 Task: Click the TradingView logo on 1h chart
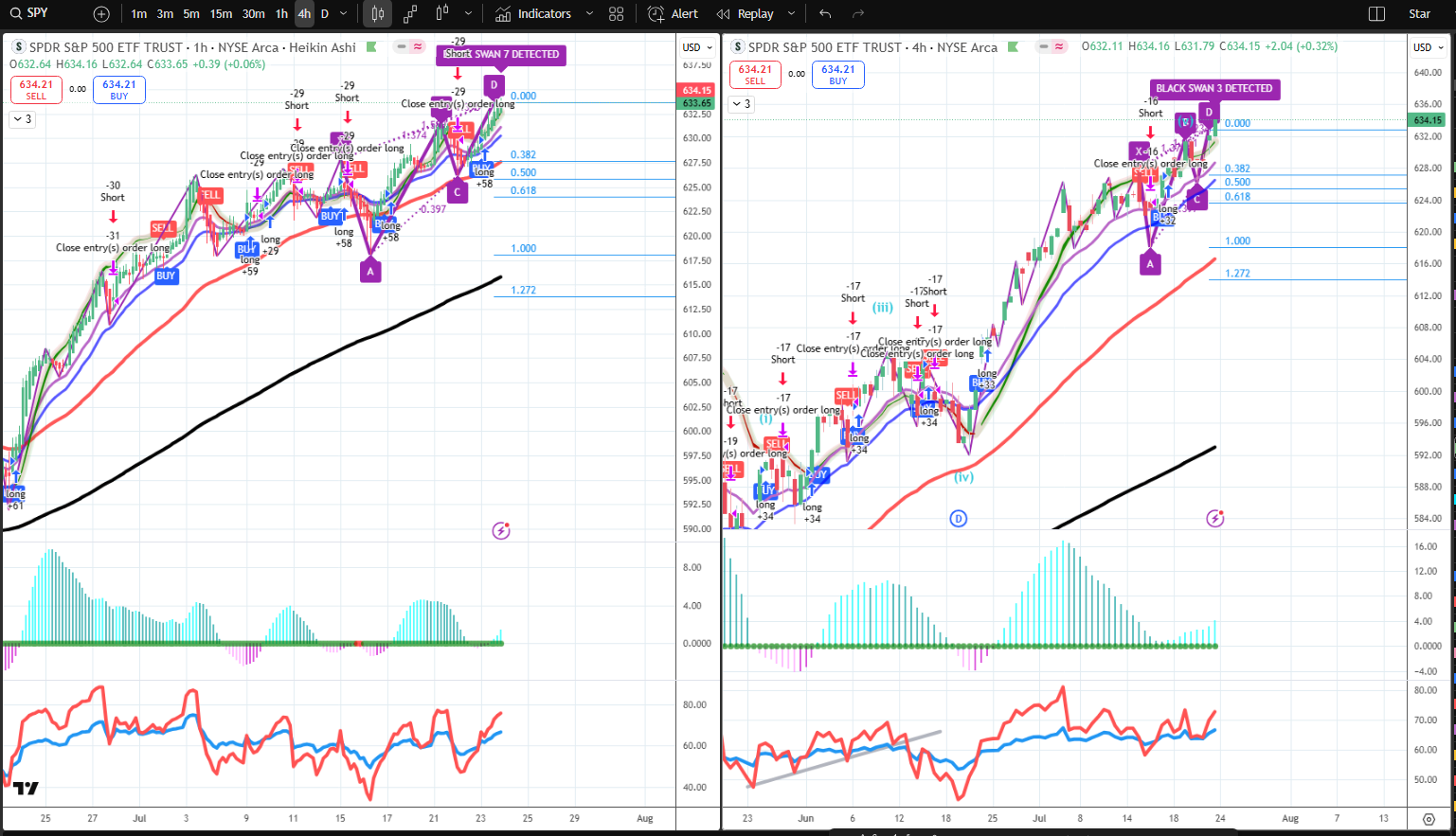point(26,789)
